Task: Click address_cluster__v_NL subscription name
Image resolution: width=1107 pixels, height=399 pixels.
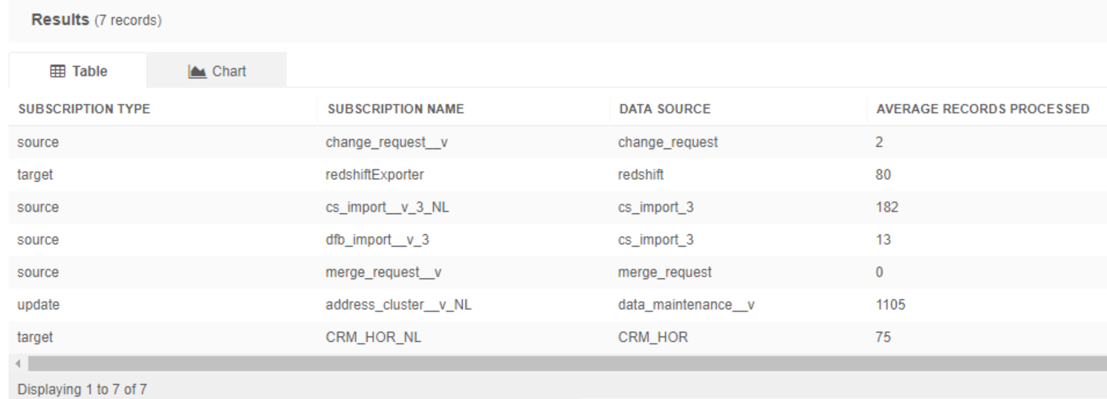Action: [x=398, y=304]
